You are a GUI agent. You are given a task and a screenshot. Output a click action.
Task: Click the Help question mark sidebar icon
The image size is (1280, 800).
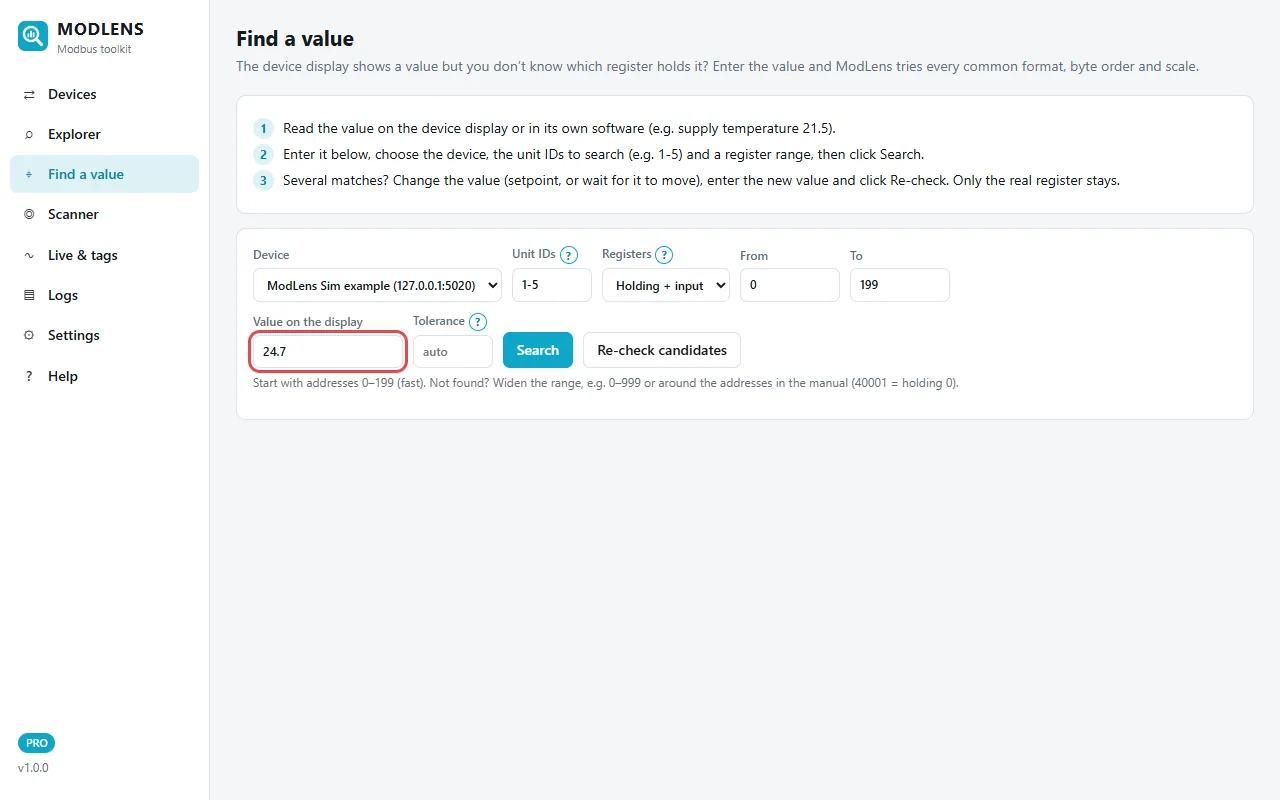click(x=29, y=376)
